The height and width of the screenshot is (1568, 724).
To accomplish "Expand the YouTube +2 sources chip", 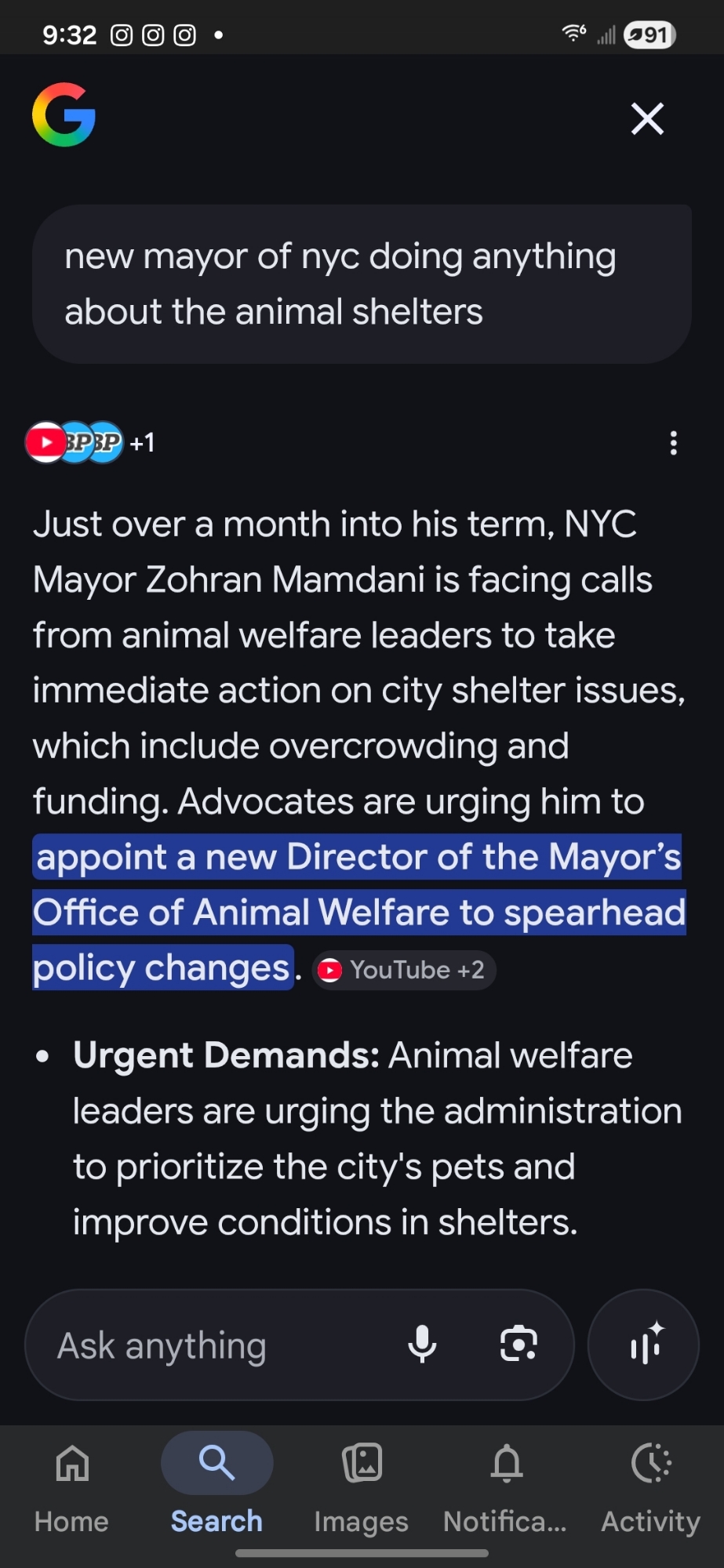I will [x=404, y=971].
